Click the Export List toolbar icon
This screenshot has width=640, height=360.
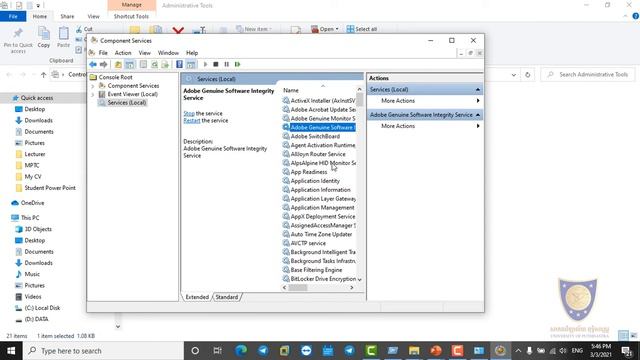point(165,64)
